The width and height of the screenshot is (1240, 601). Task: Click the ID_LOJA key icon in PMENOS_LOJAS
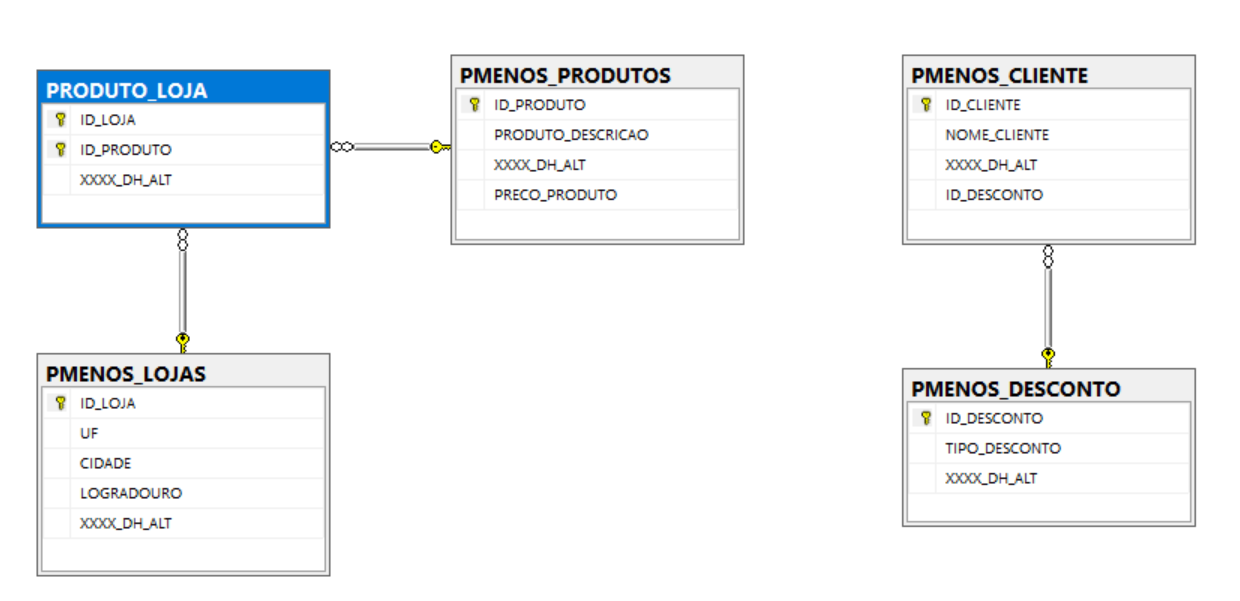[60, 404]
